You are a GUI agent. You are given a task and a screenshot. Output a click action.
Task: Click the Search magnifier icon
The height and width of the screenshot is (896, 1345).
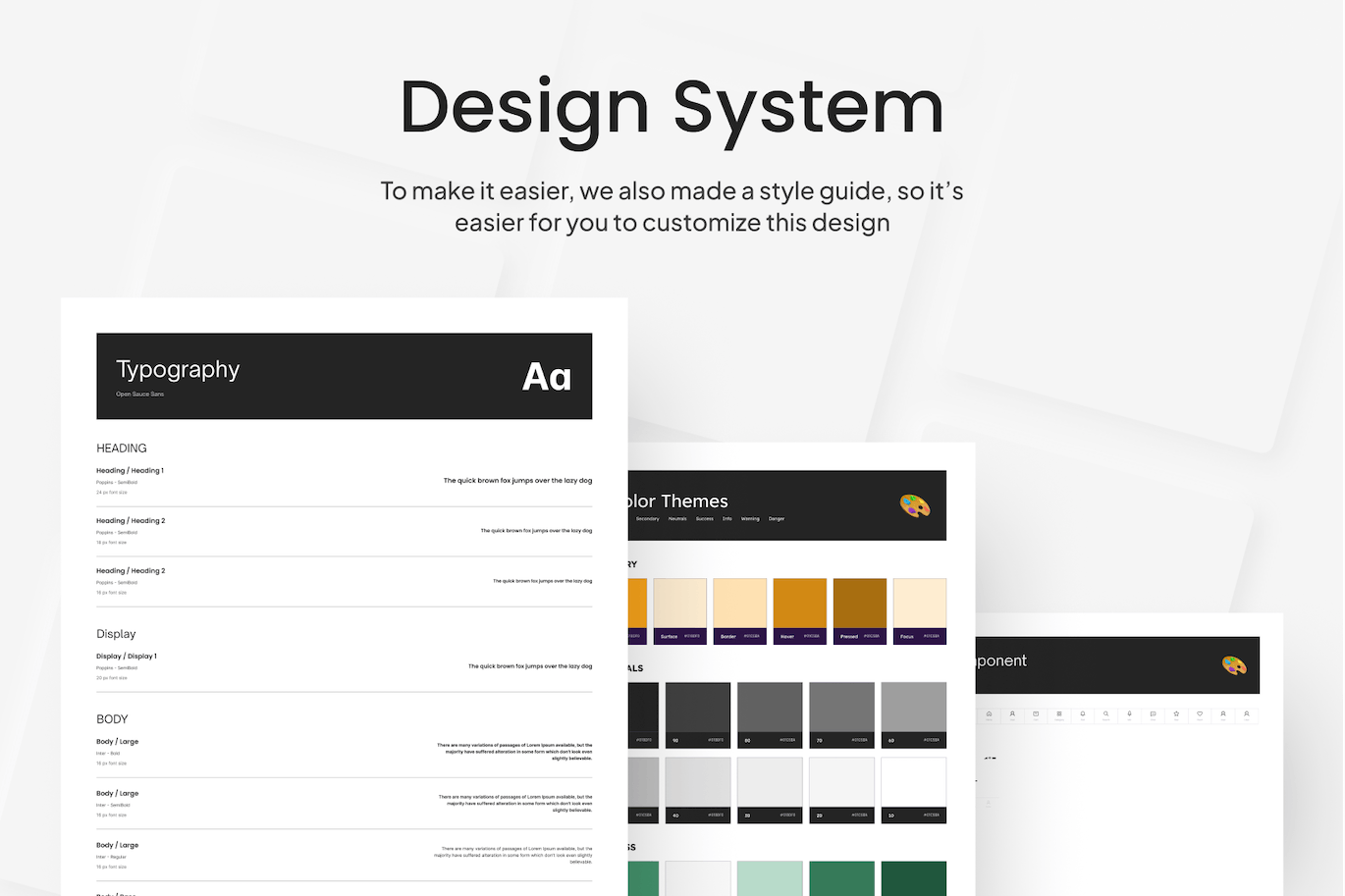[x=1105, y=714]
